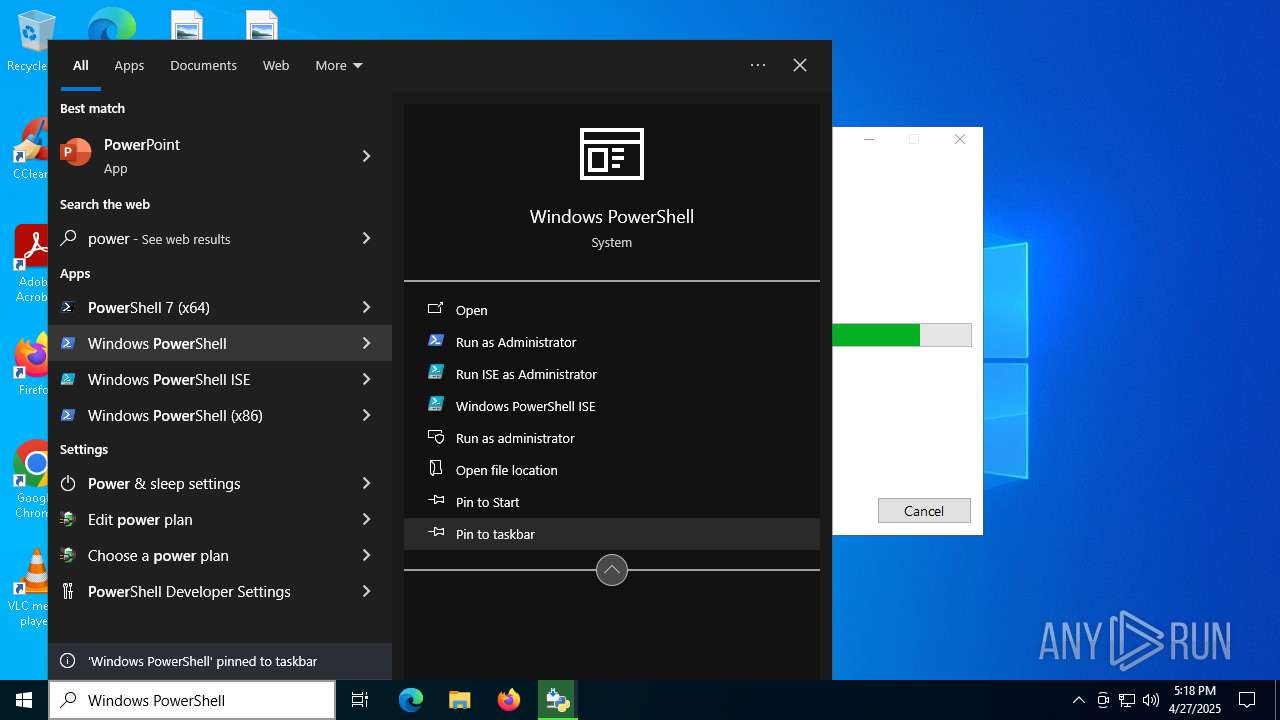Click the web search magnifier icon for power

68,238
